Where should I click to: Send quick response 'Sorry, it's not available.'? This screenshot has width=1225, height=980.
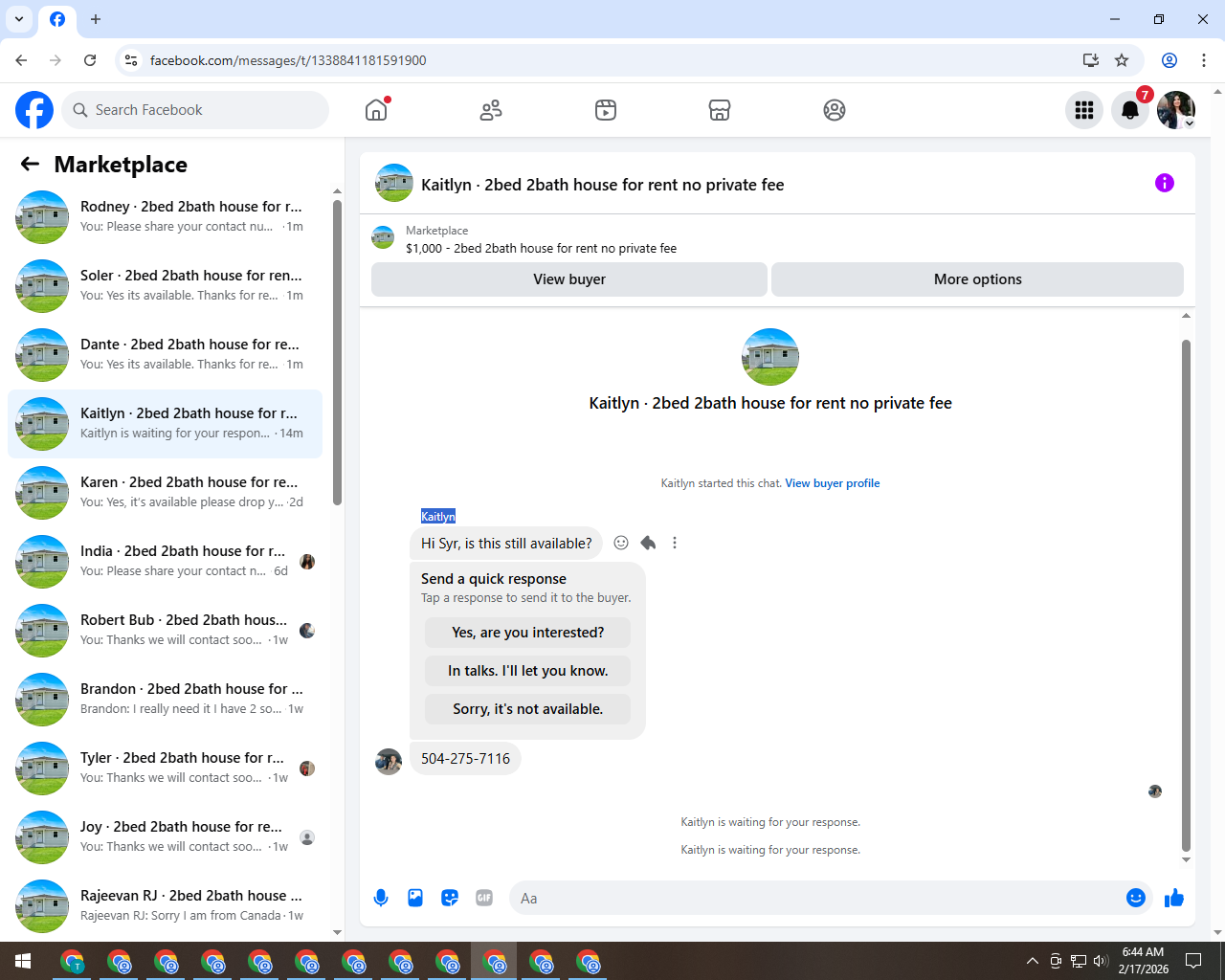(527, 709)
